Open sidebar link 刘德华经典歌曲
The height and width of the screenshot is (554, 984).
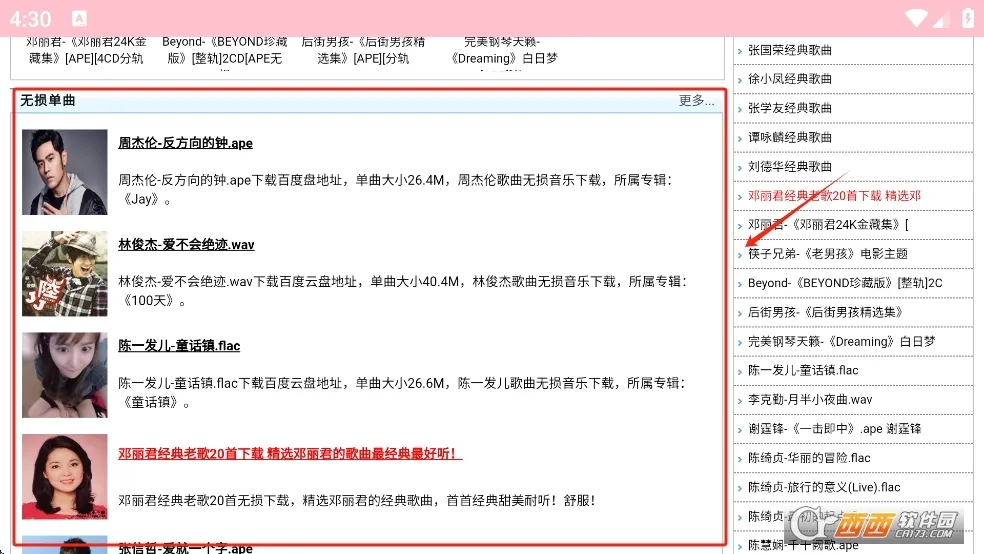pyautogui.click(x=790, y=166)
